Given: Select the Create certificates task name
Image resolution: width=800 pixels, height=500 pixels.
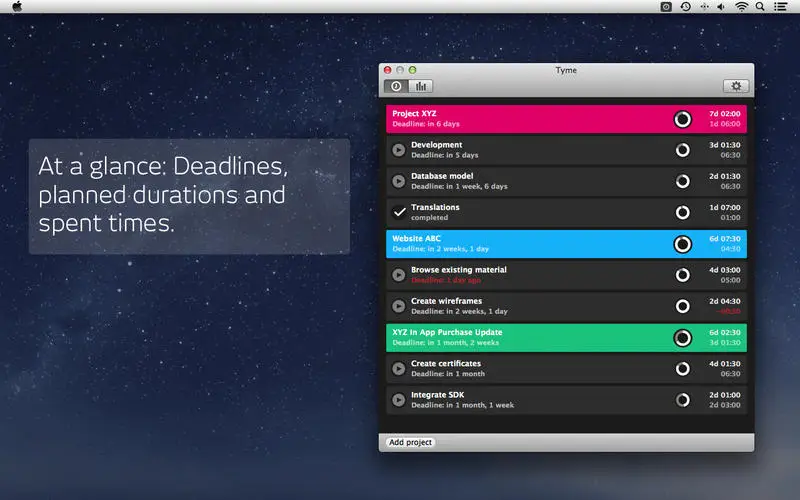Looking at the screenshot, I should [x=446, y=364].
